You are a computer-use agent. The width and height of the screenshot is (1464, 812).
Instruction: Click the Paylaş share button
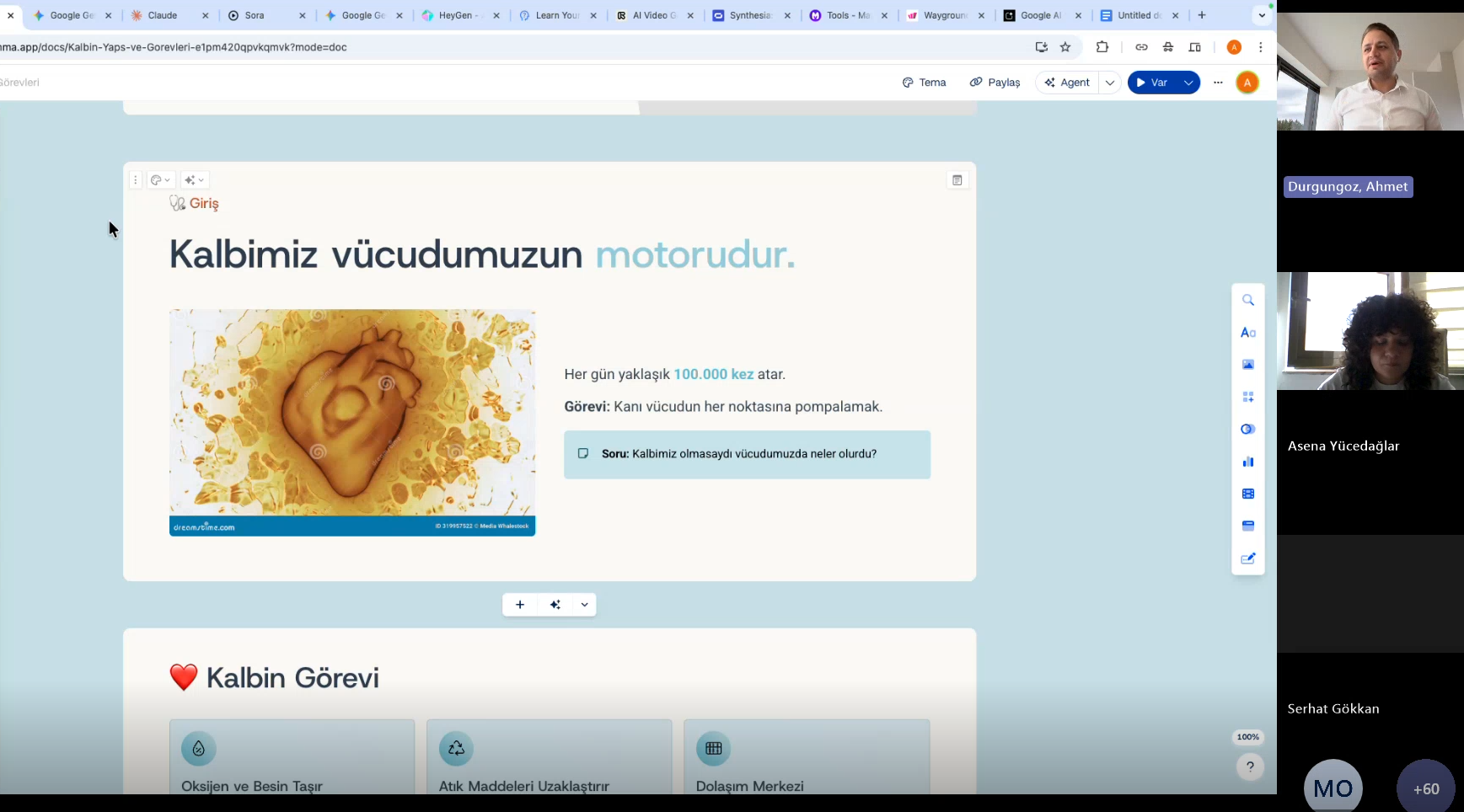[995, 83]
